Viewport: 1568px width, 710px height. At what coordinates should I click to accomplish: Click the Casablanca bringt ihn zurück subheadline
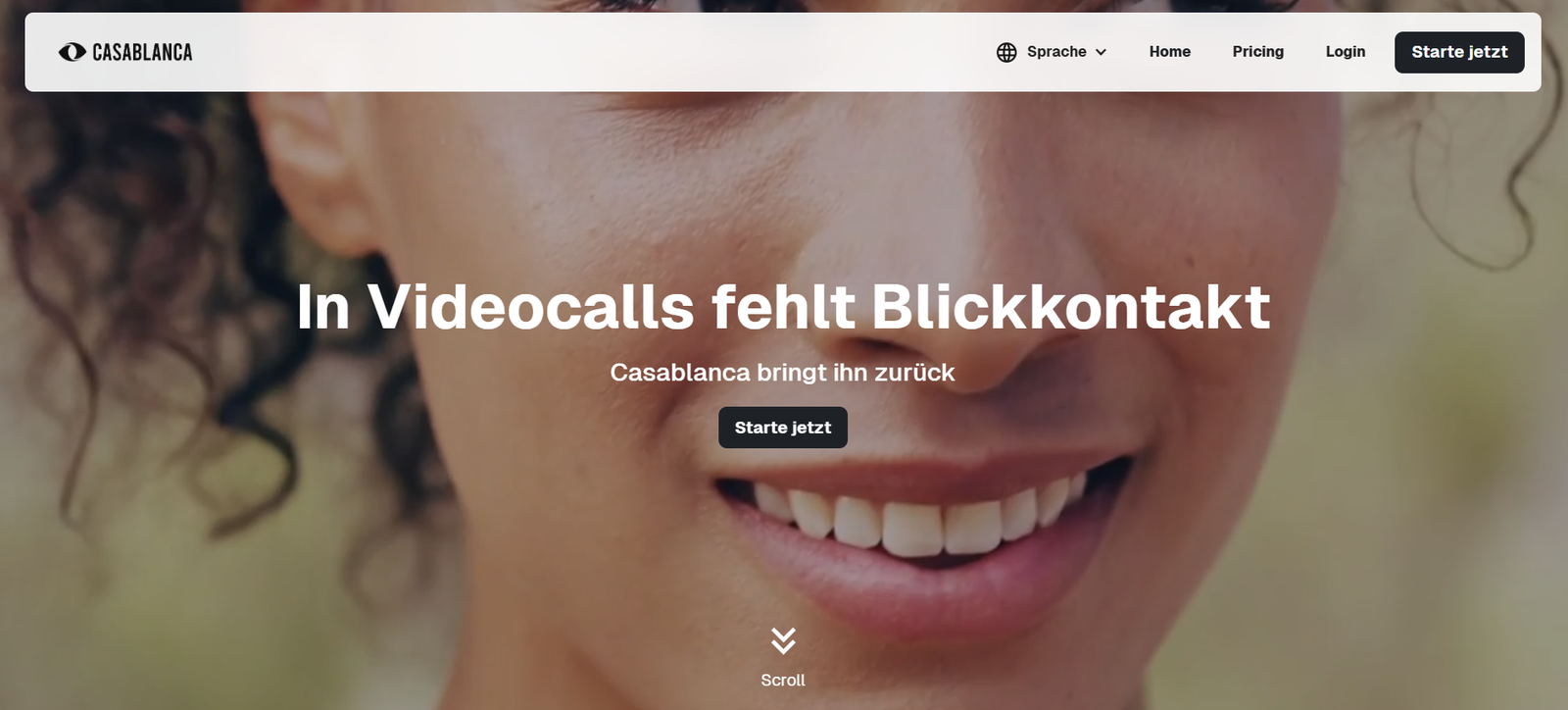(x=782, y=373)
